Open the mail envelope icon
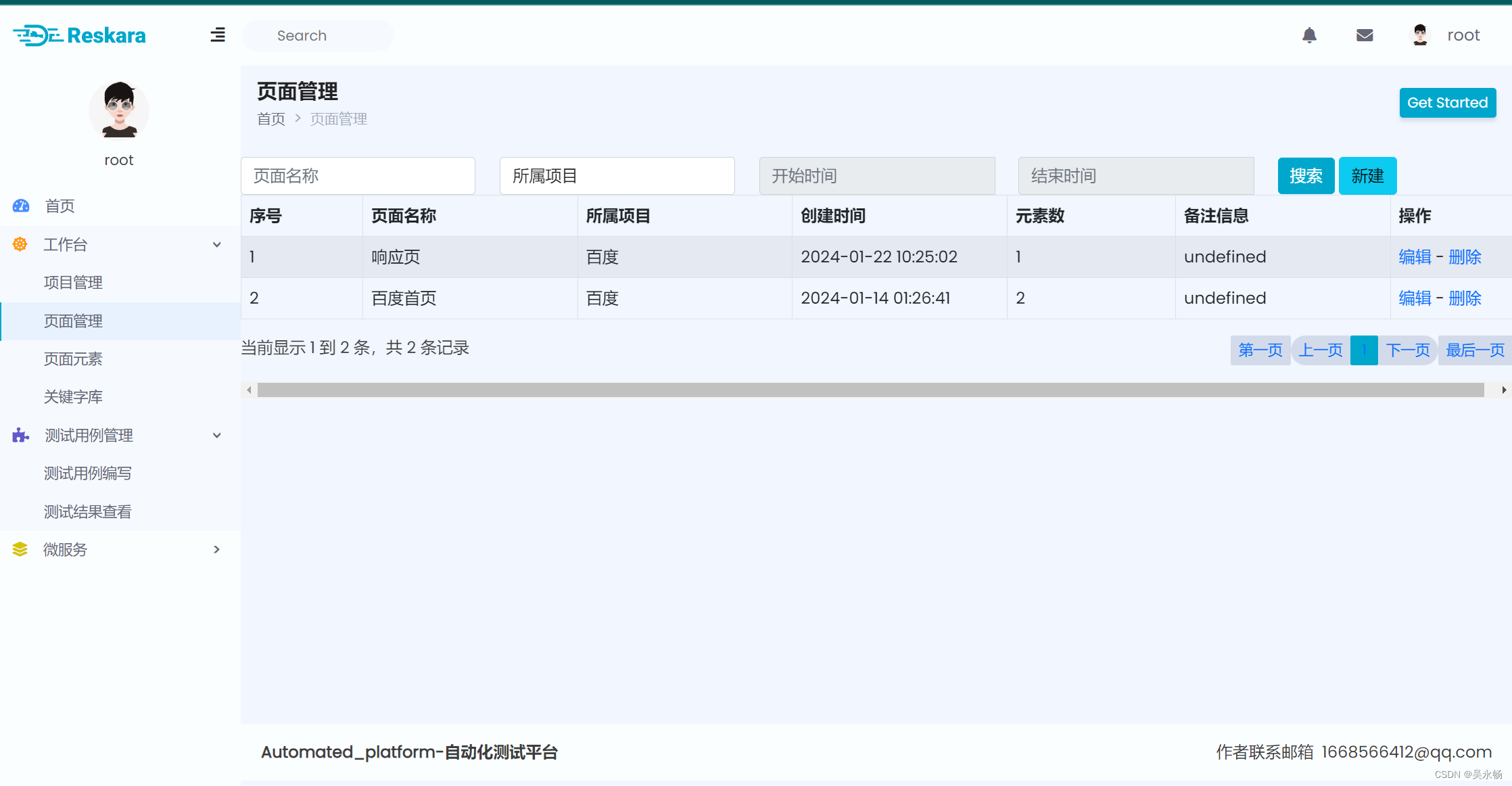Viewport: 1512px width, 786px height. tap(1365, 35)
